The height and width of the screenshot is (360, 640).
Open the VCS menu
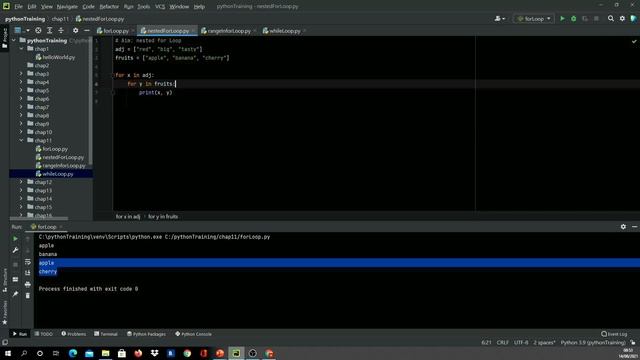click(x=160, y=7)
